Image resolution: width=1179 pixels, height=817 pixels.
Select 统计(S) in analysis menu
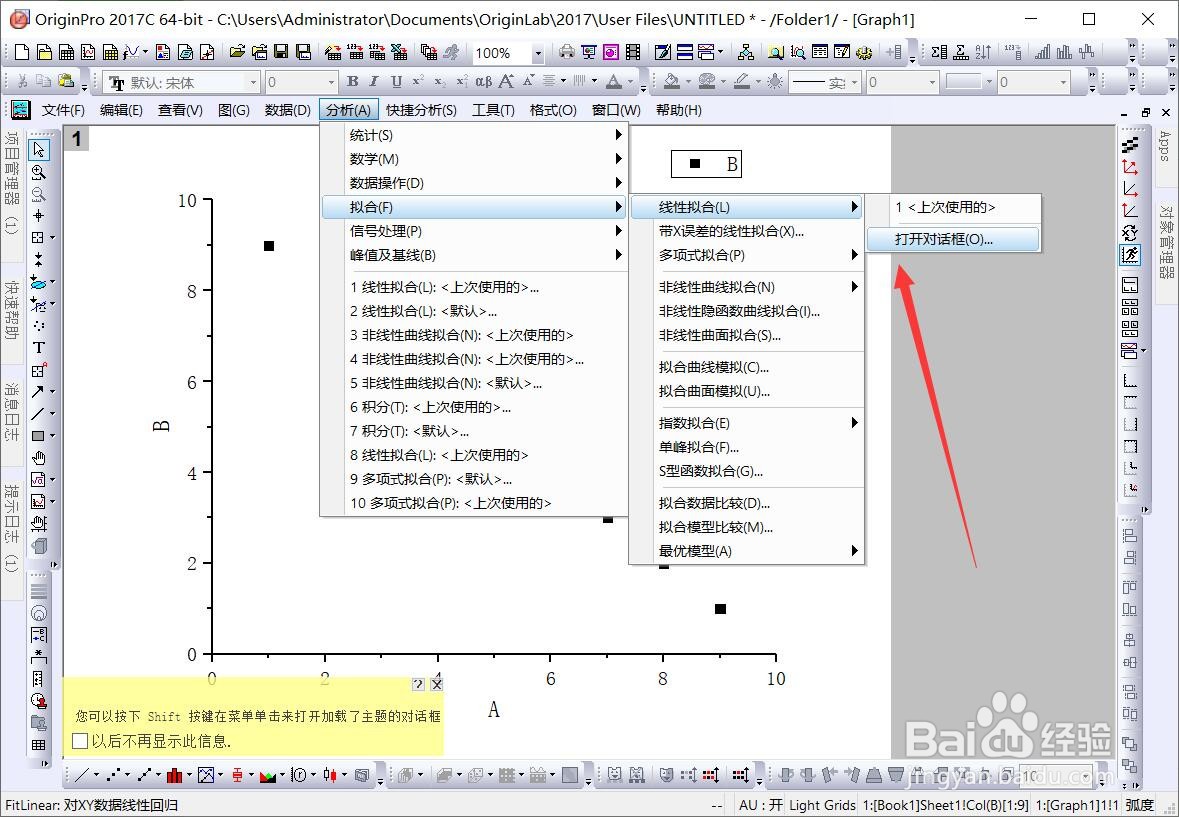click(x=474, y=135)
